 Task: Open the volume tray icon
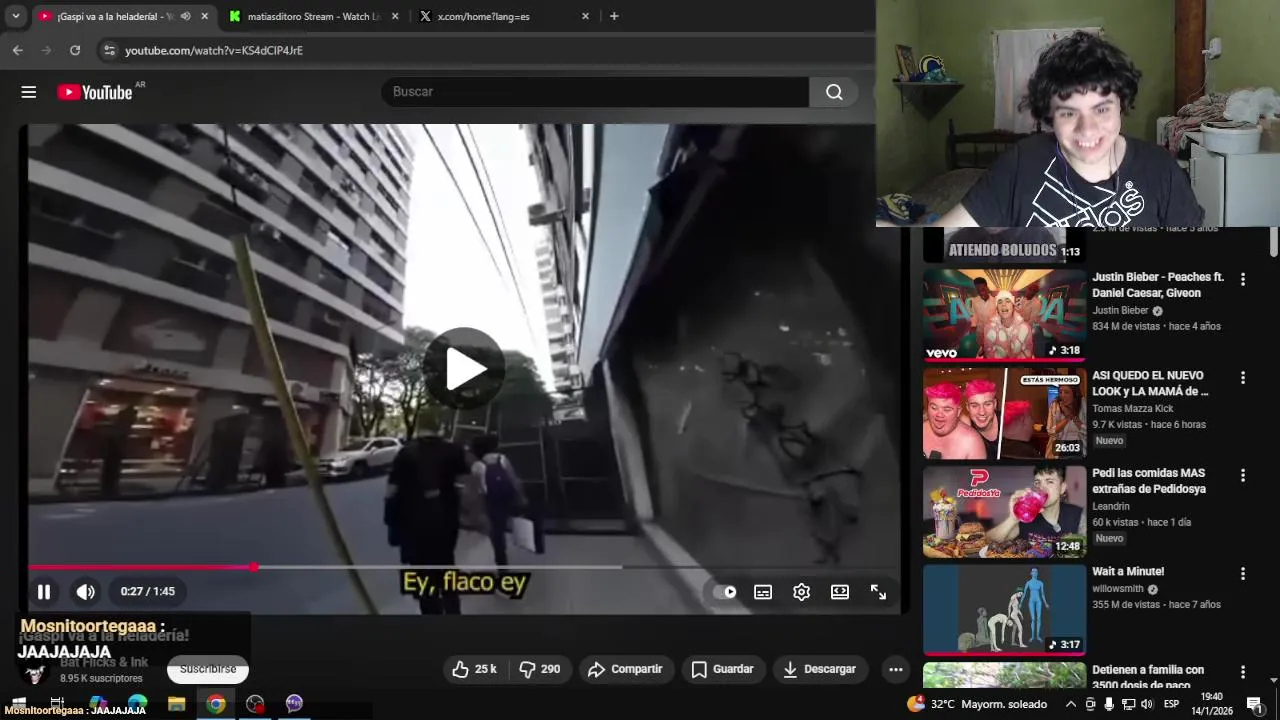click(1147, 704)
